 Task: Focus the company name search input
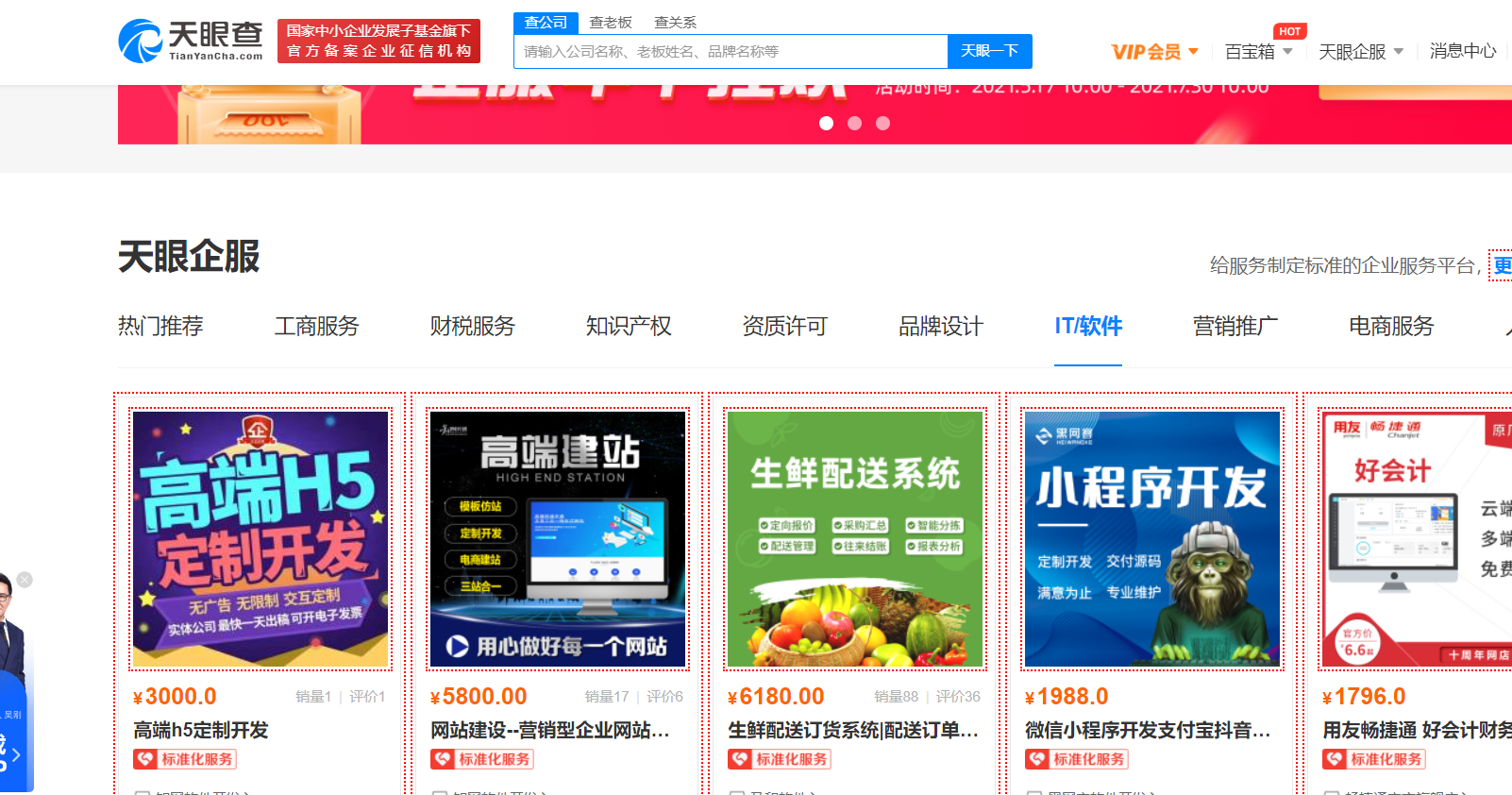point(731,51)
